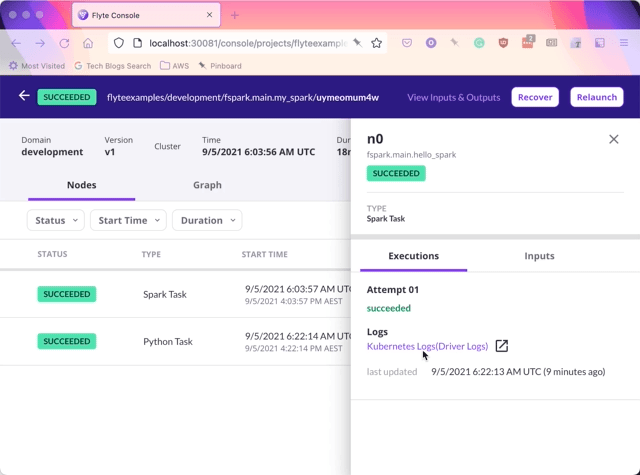Image resolution: width=640 pixels, height=475 pixels.
Task: Click the execution time '9/5/2021 6:03:56 AM UTC'
Action: pyautogui.click(x=258, y=152)
